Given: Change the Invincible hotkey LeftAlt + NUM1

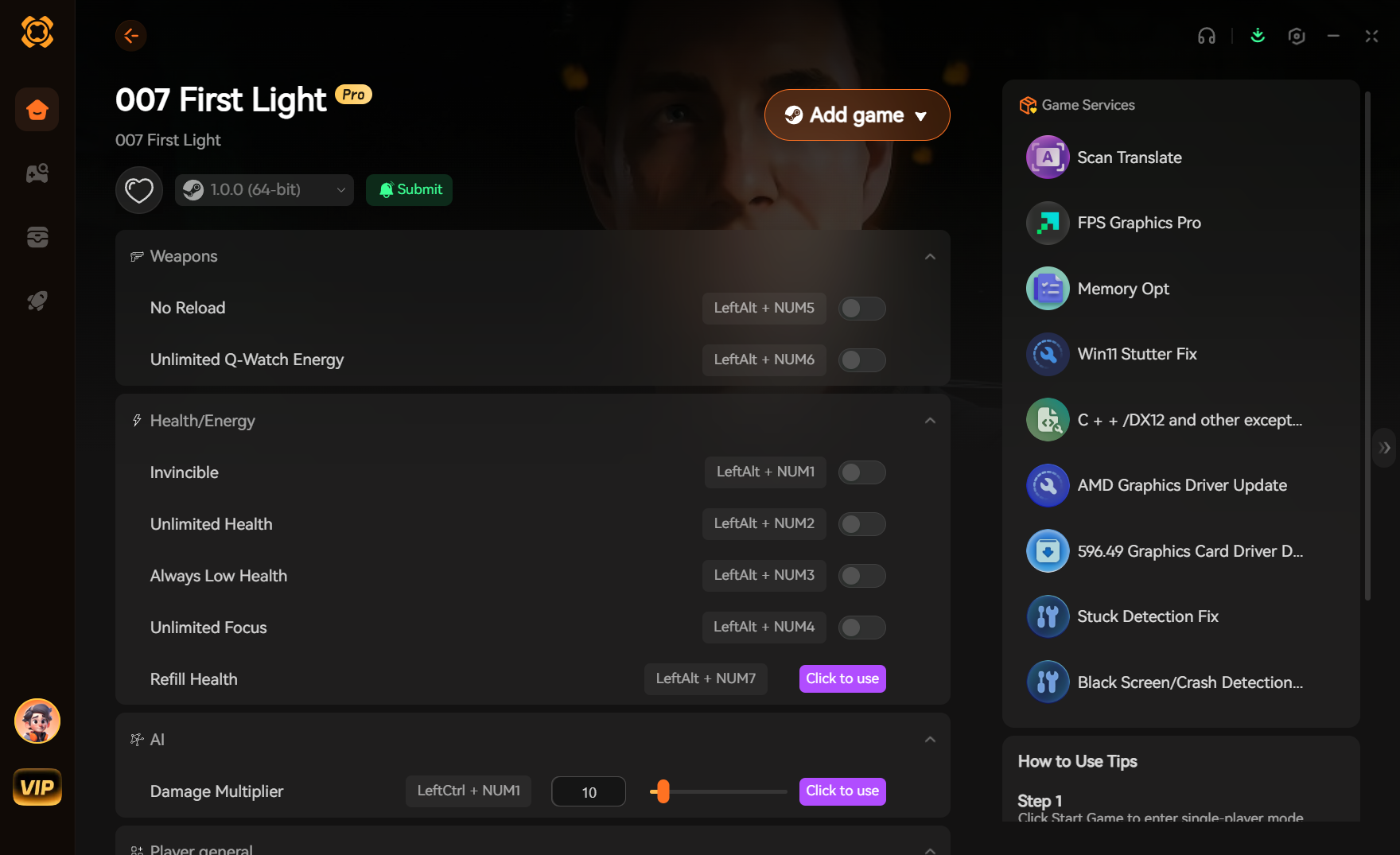Looking at the screenshot, I should (765, 472).
